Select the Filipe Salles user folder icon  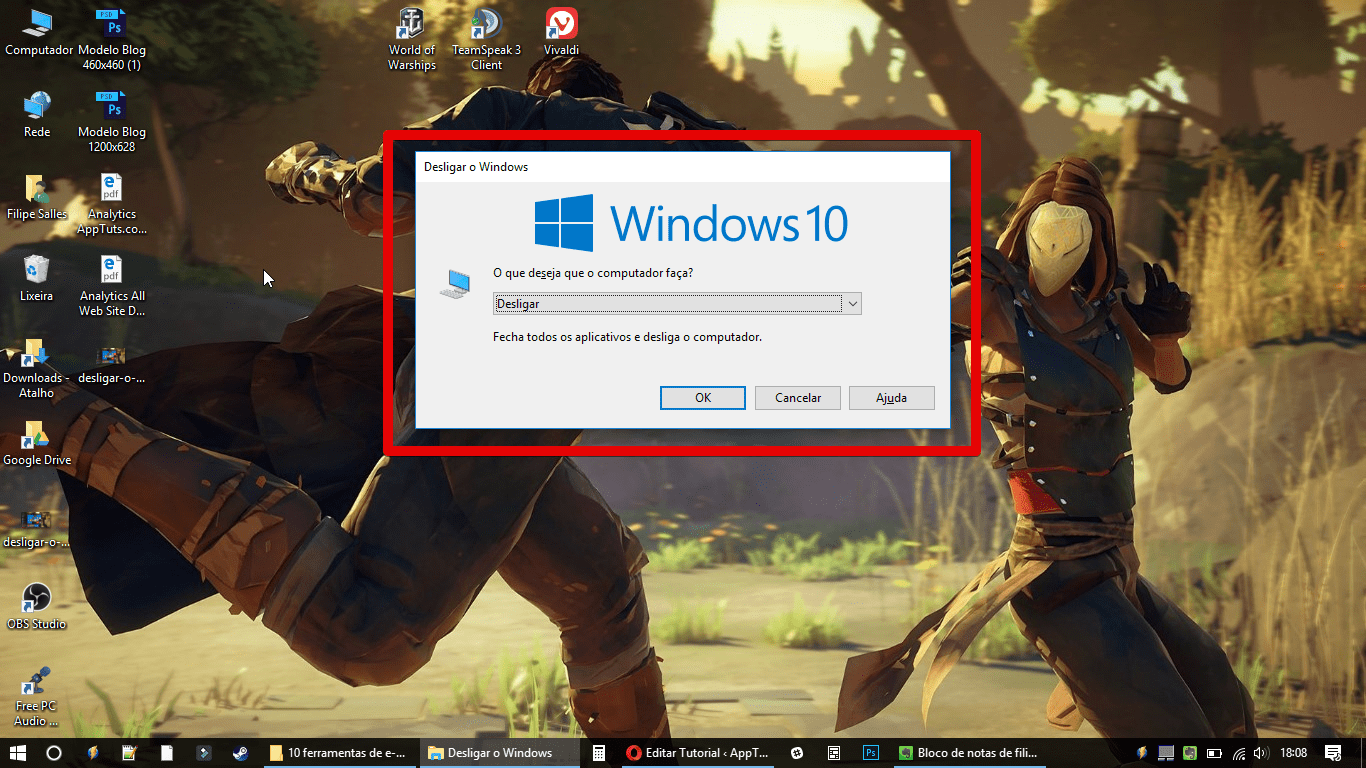[x=37, y=196]
